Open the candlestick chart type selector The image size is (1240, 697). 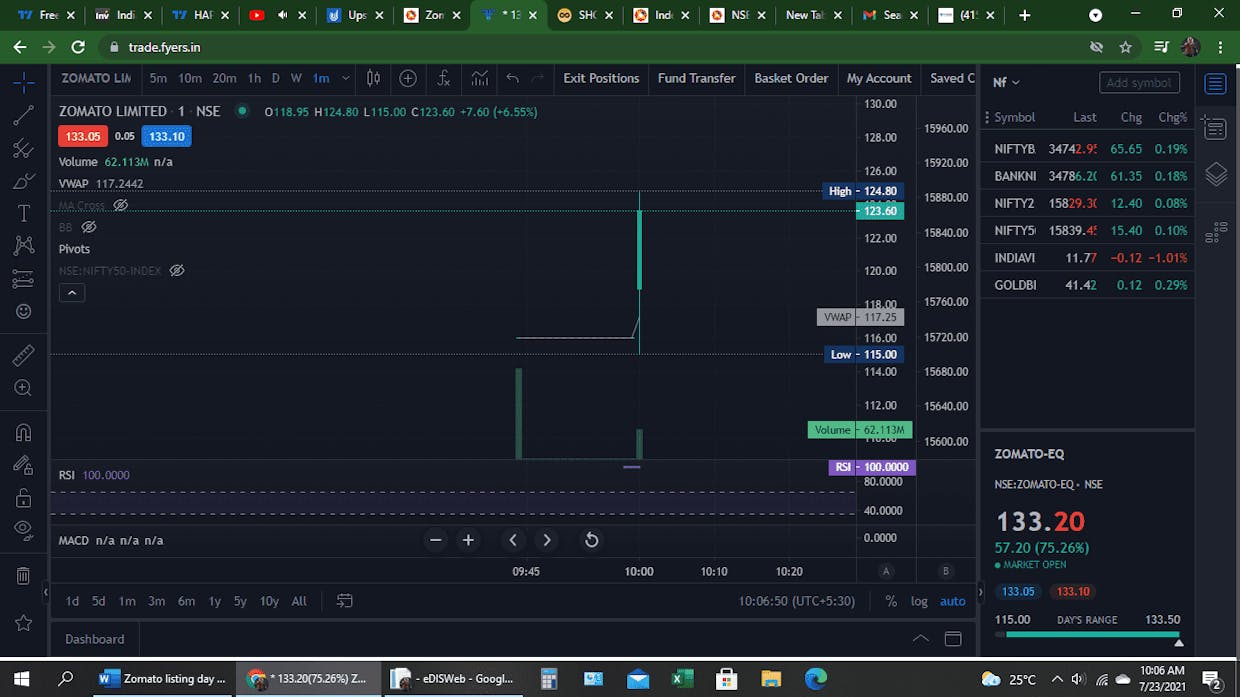coord(373,78)
